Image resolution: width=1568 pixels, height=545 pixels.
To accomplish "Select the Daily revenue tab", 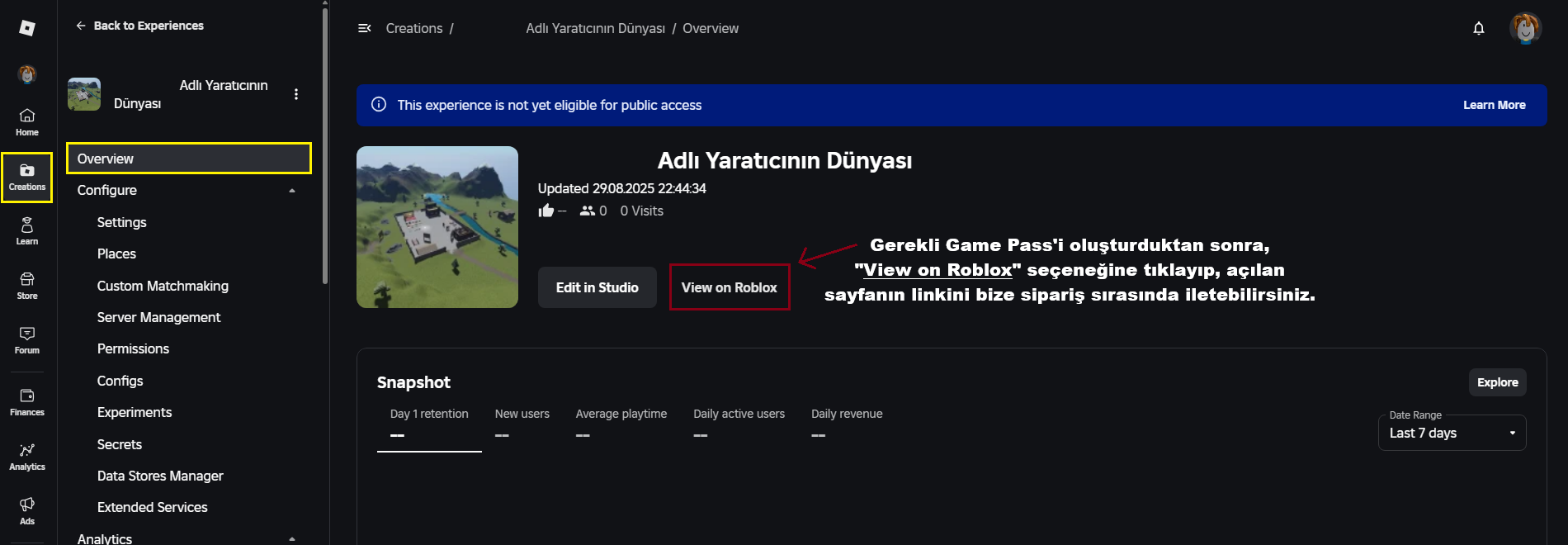I will click(x=847, y=424).
